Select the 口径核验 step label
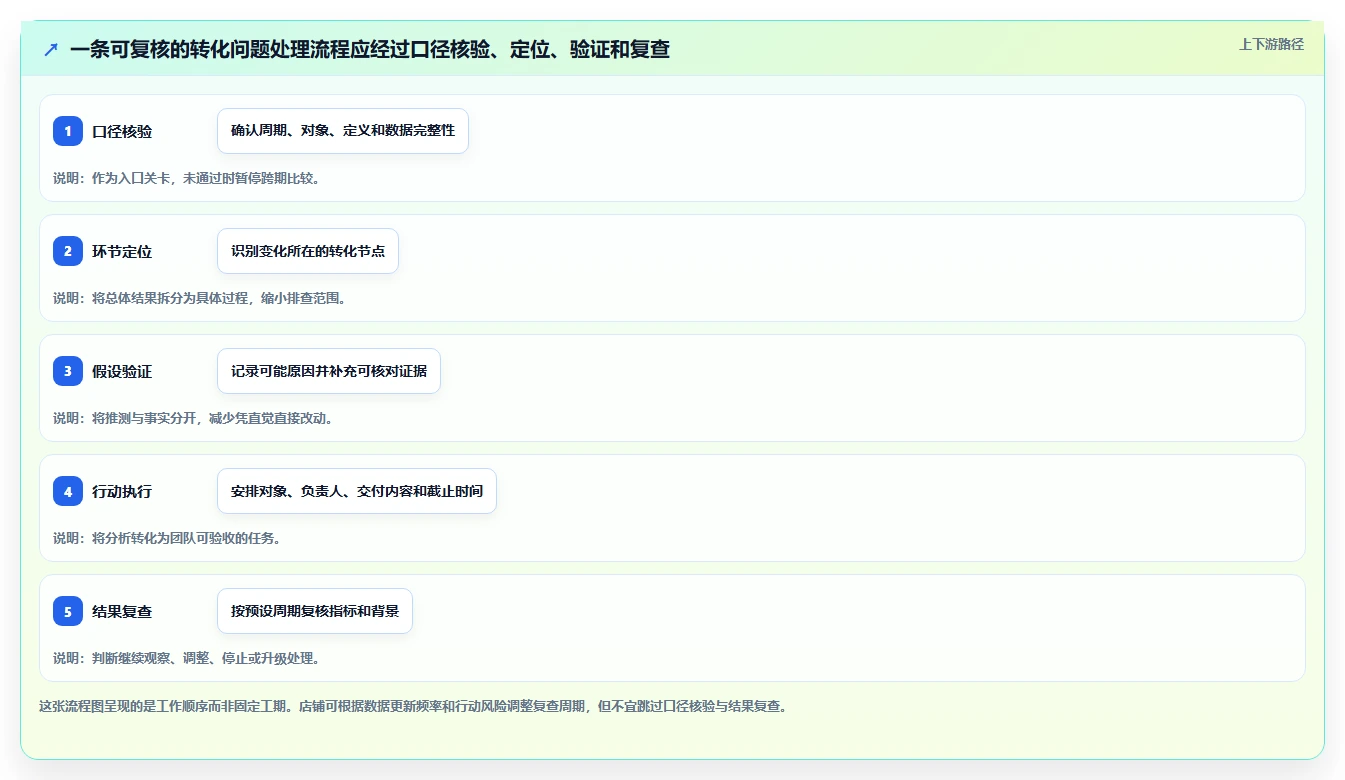The image size is (1345, 780). point(122,131)
